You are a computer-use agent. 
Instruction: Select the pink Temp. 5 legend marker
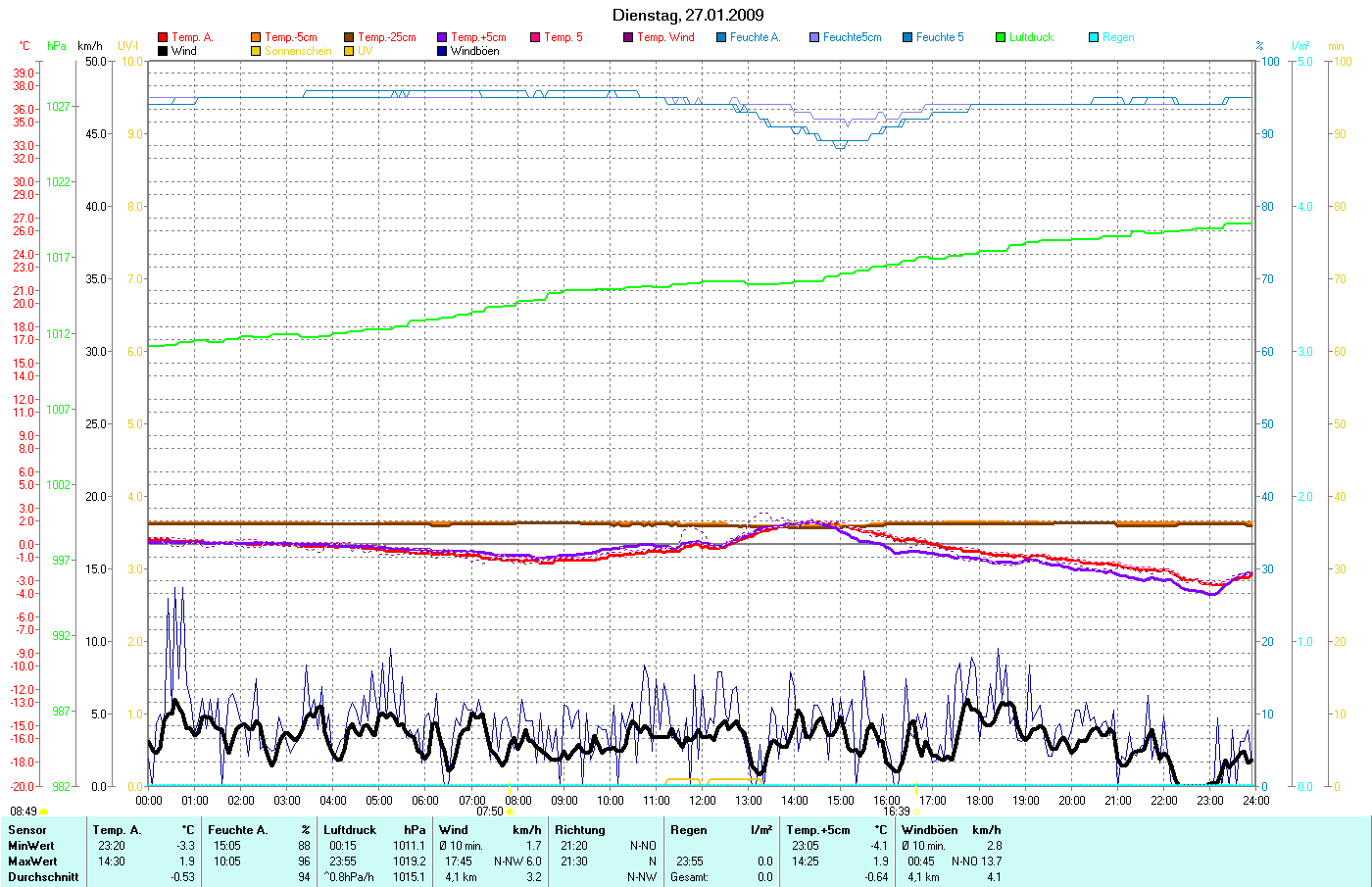[x=535, y=37]
